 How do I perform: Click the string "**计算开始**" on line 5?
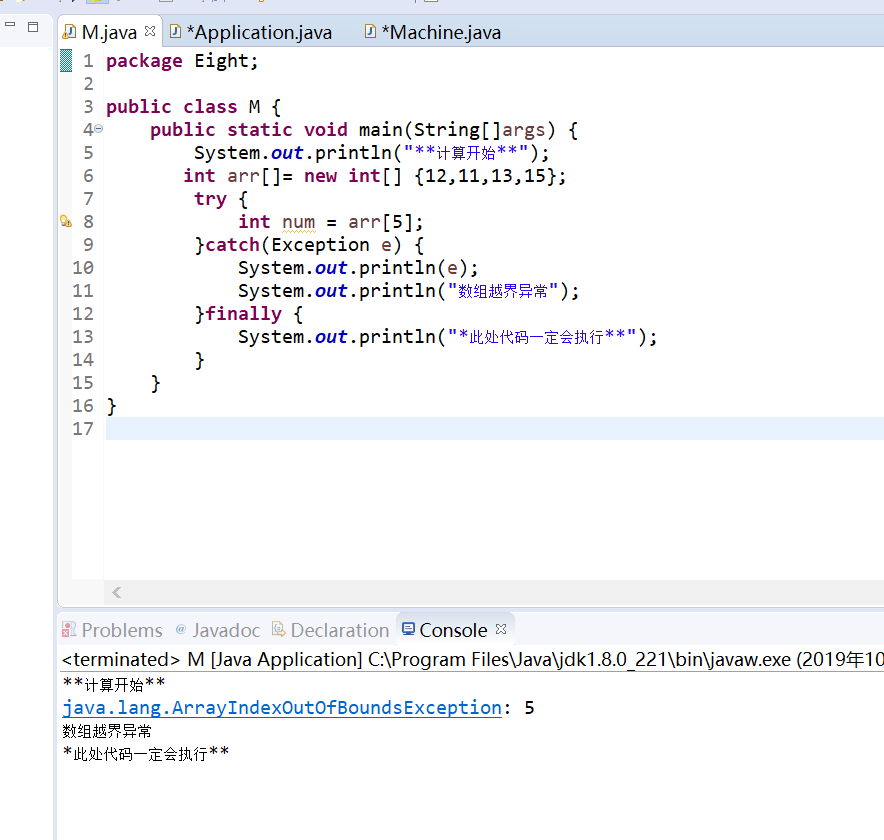(x=466, y=153)
